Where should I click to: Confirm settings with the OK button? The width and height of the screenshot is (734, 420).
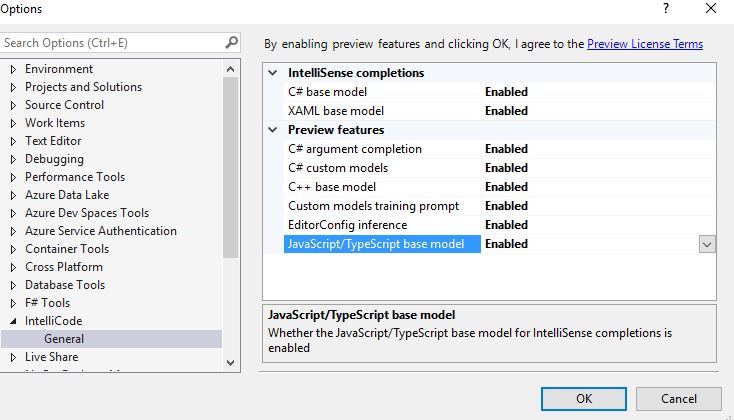pos(584,399)
